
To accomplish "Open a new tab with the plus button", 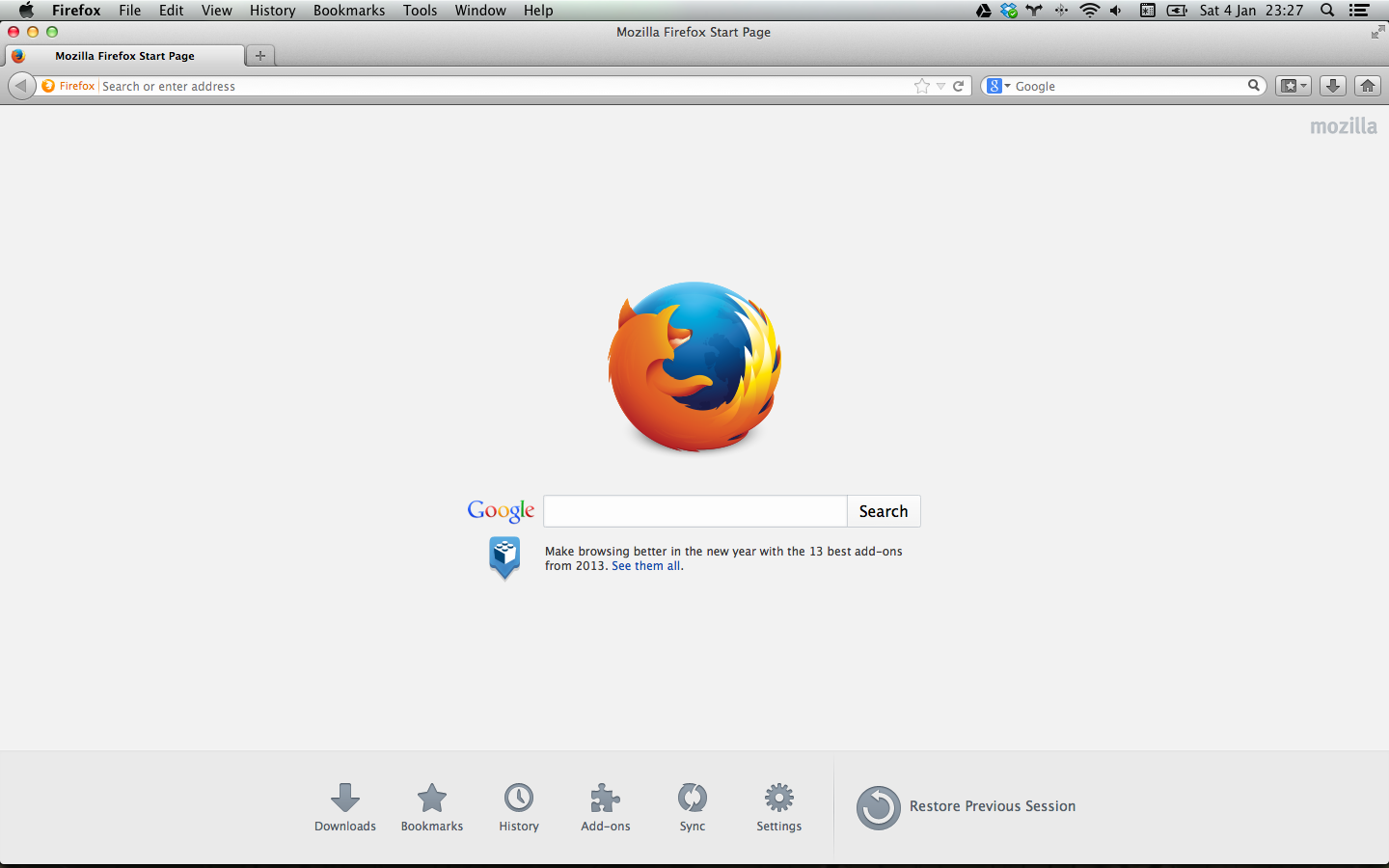I will [260, 55].
